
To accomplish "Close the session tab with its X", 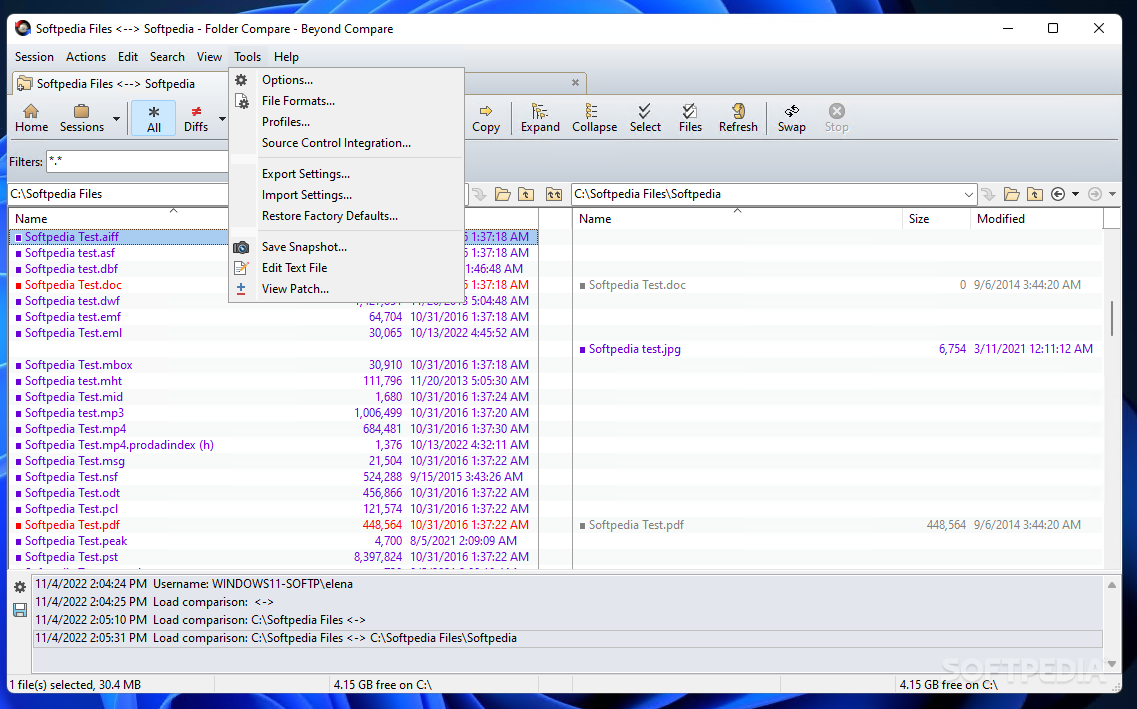I will [575, 83].
